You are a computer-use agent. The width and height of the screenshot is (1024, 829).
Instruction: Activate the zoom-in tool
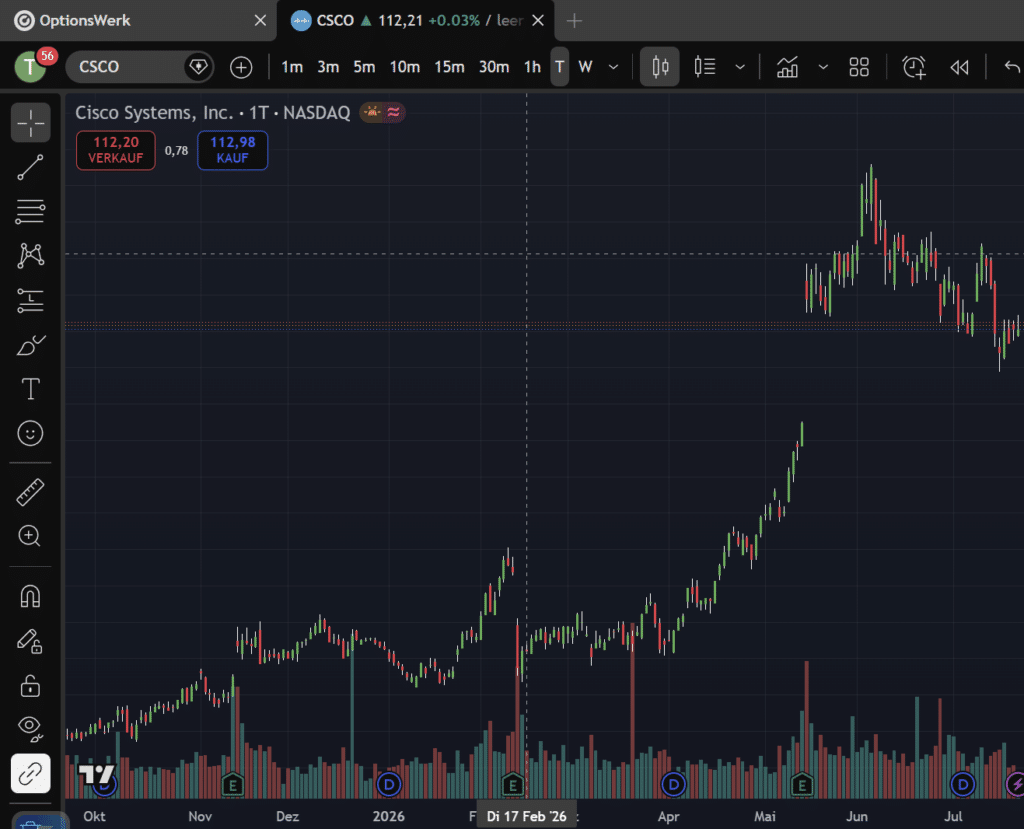(30, 536)
